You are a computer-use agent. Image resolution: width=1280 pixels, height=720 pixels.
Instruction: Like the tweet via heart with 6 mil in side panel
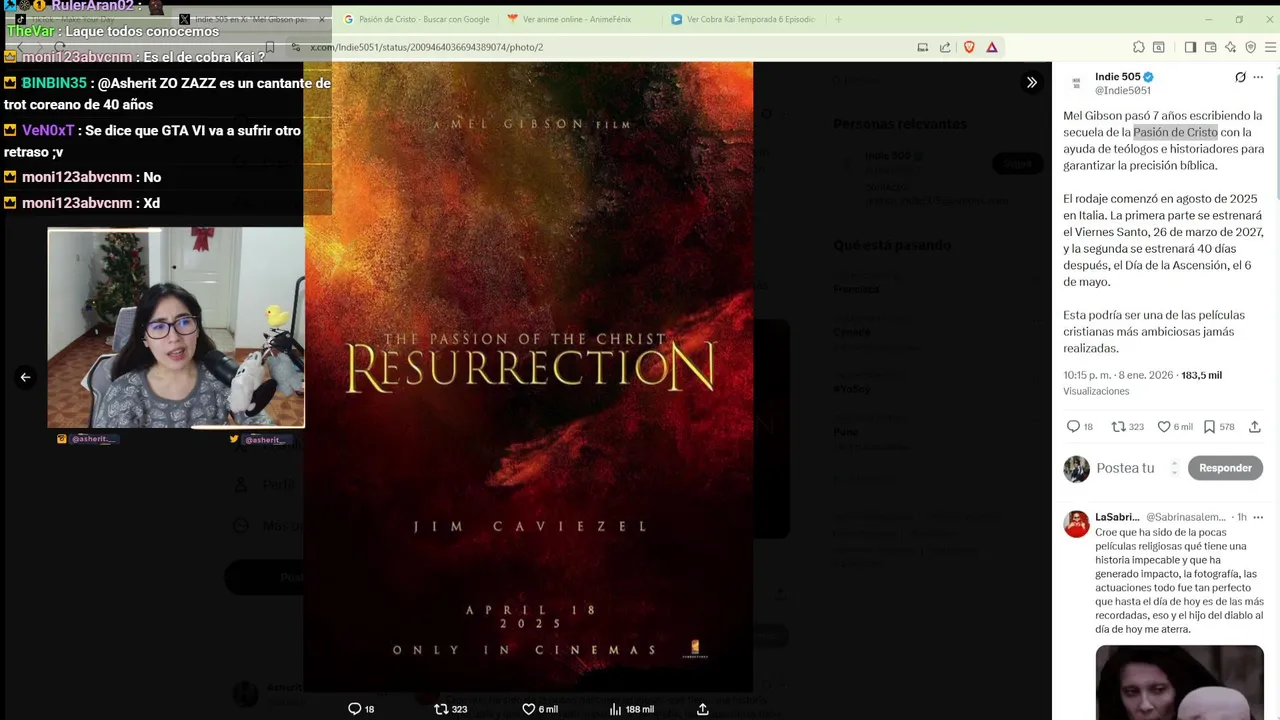click(1164, 426)
